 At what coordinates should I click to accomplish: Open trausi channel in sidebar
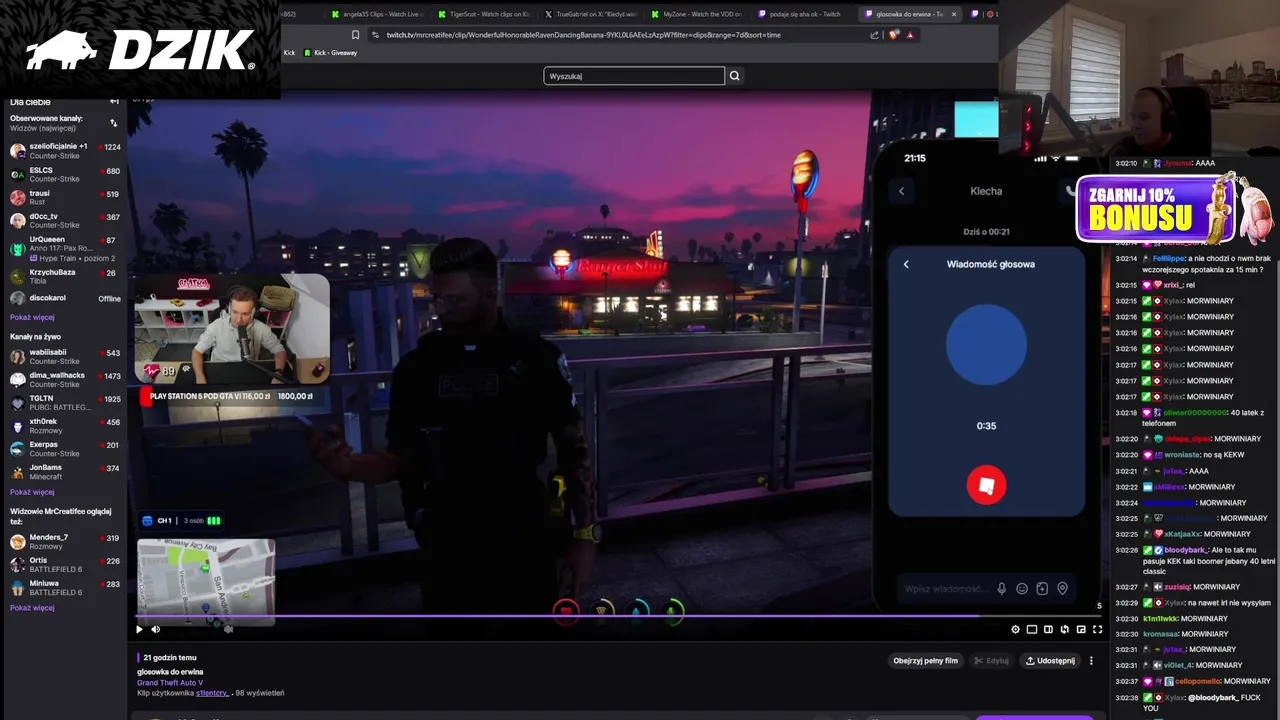[x=65, y=197]
